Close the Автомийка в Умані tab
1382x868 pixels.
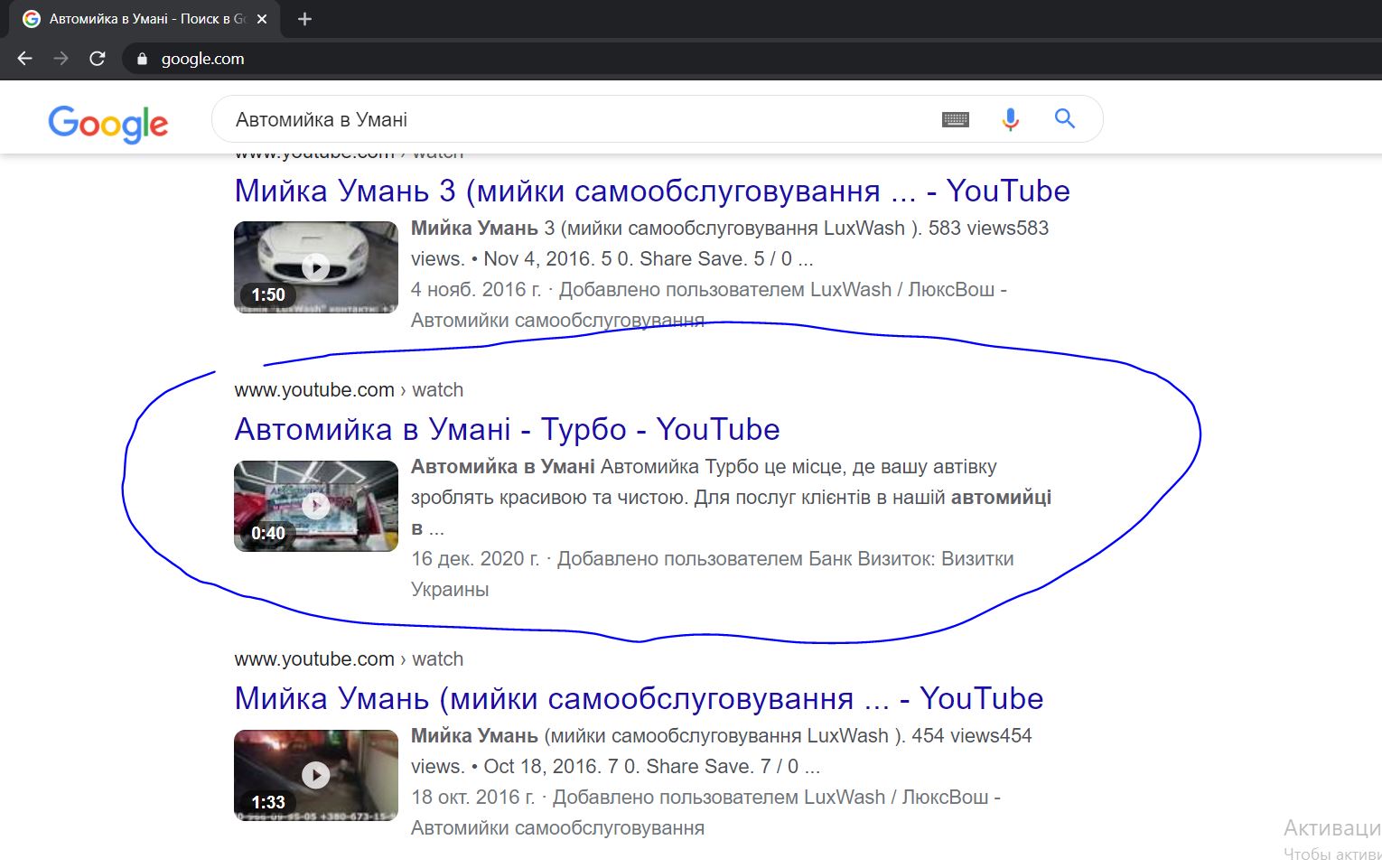262,19
